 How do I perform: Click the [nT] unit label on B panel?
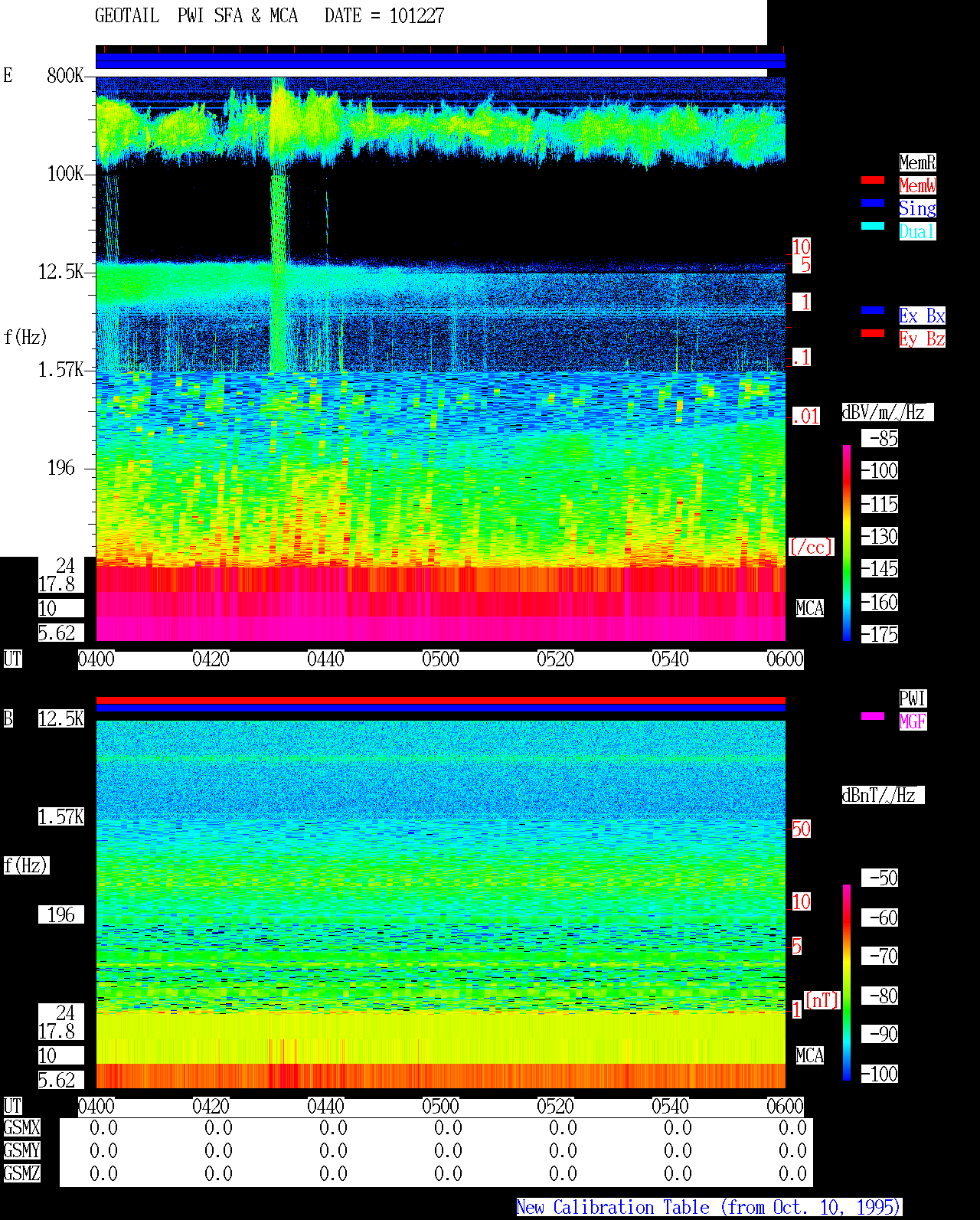click(x=822, y=1000)
